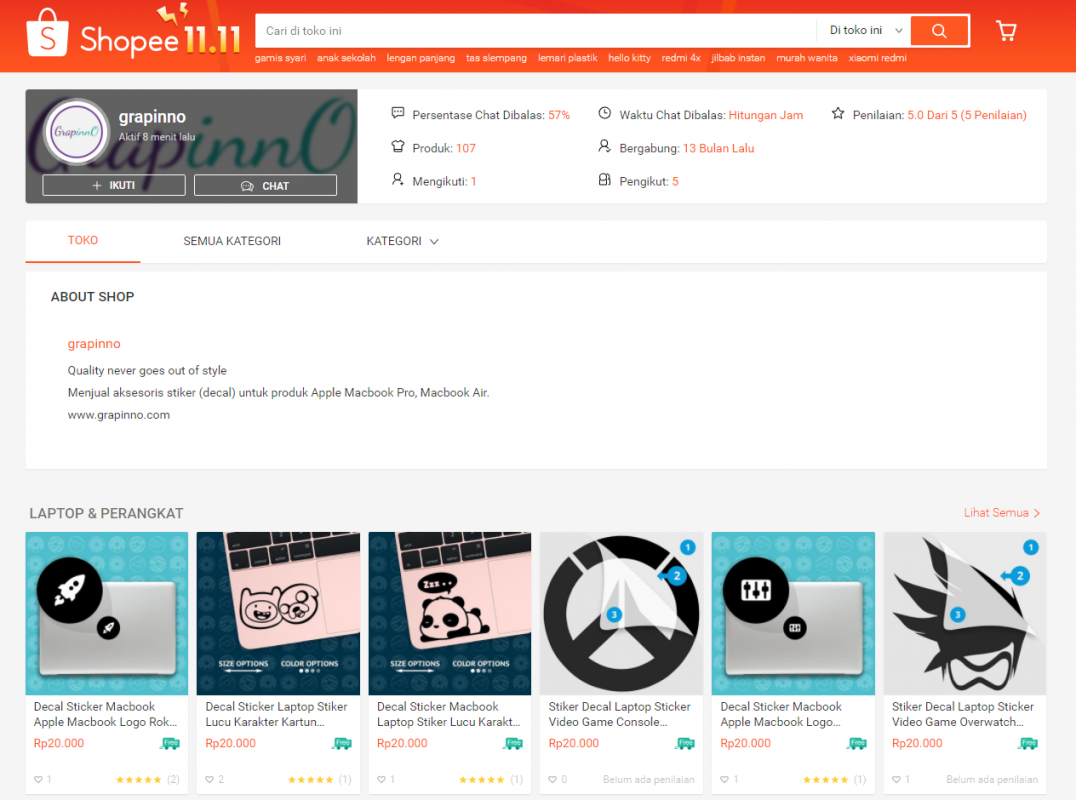Click the product count '107'

(x=466, y=148)
